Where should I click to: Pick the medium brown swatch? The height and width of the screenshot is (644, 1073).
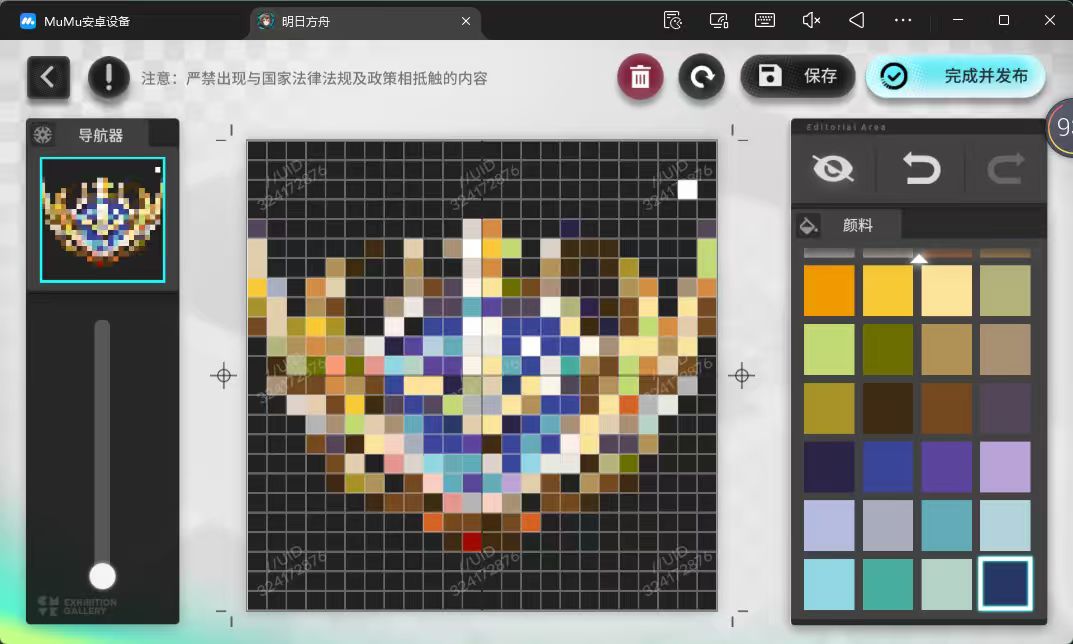(946, 409)
